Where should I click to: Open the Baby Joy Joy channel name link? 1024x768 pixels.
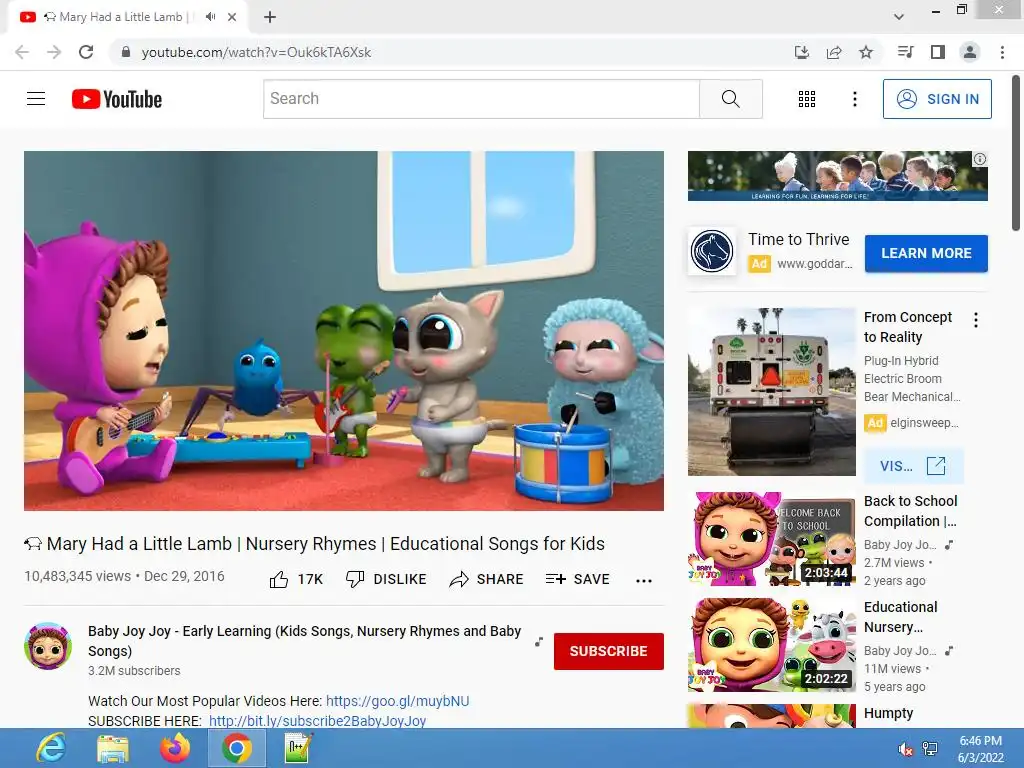304,641
